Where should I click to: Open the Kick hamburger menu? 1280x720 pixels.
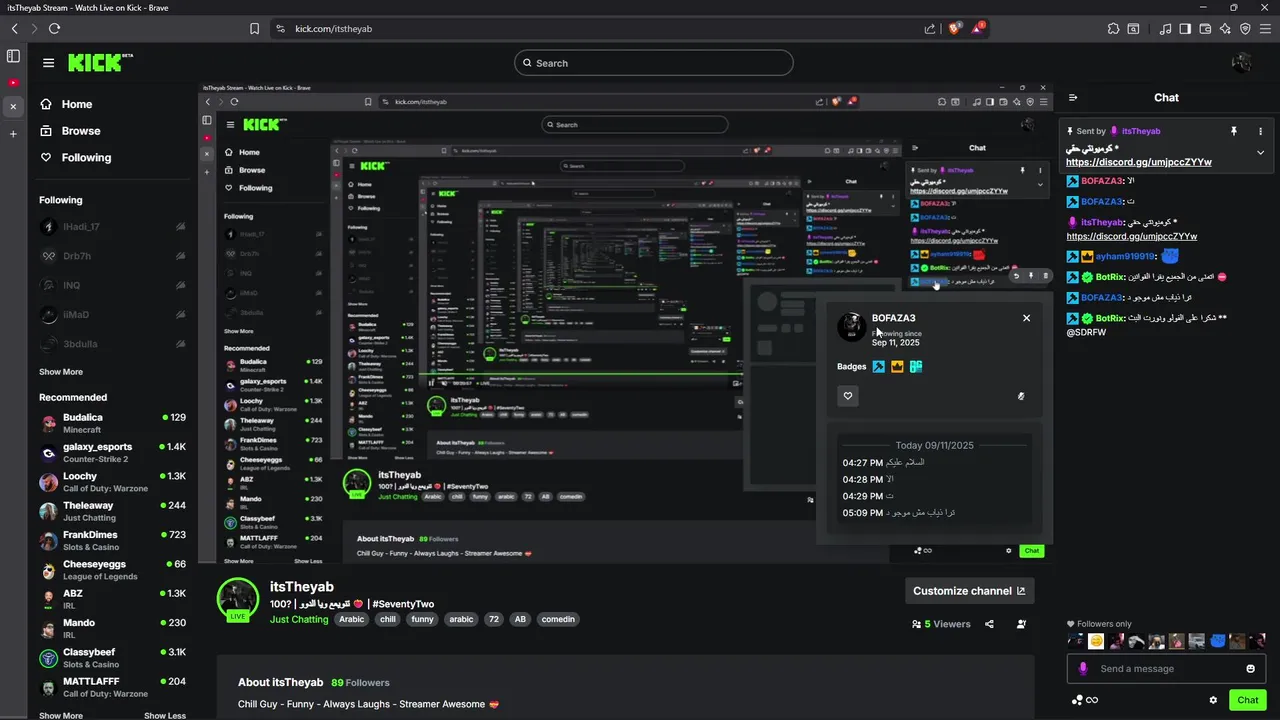[48, 63]
